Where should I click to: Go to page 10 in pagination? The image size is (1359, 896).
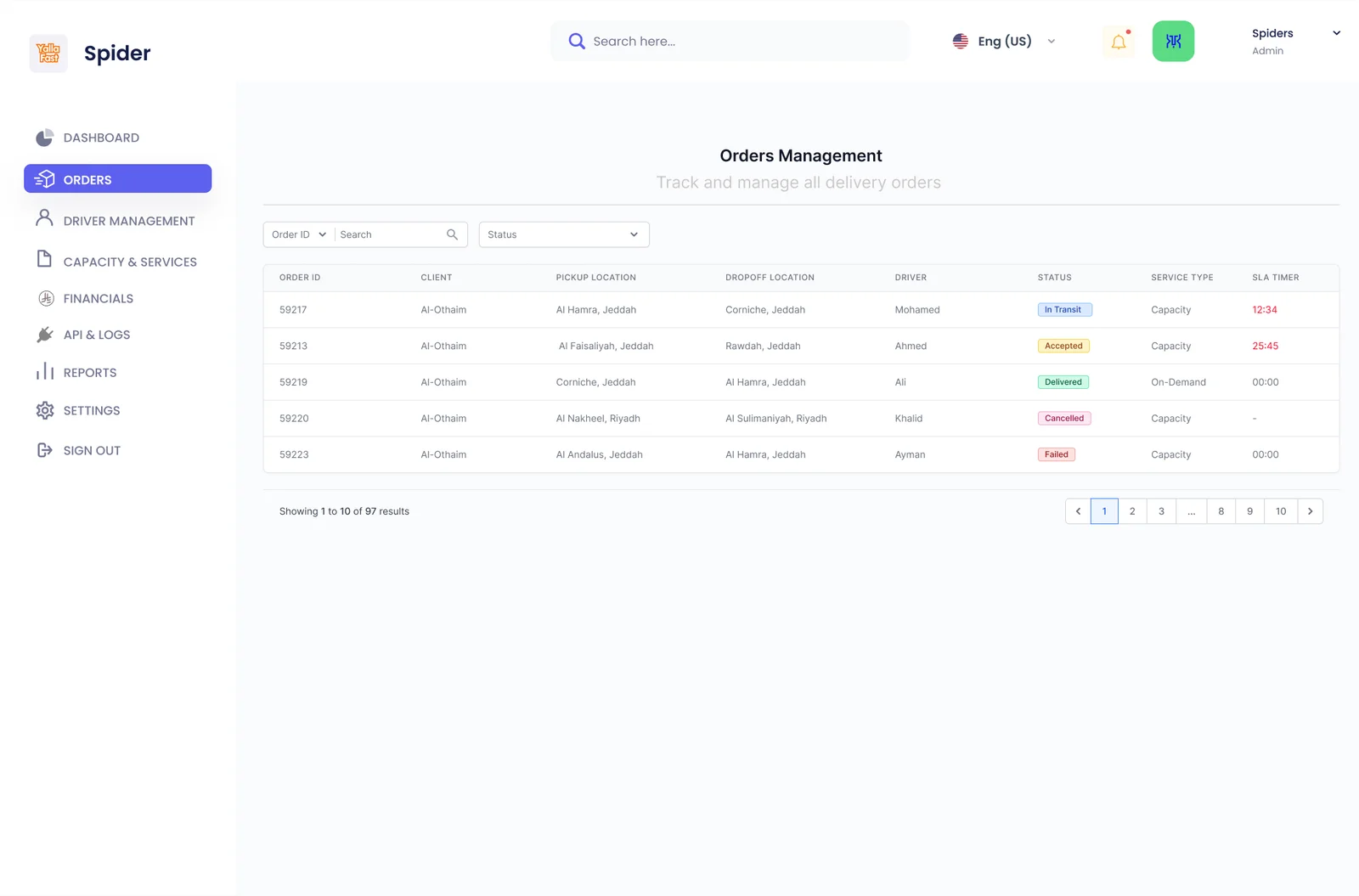tap(1281, 511)
